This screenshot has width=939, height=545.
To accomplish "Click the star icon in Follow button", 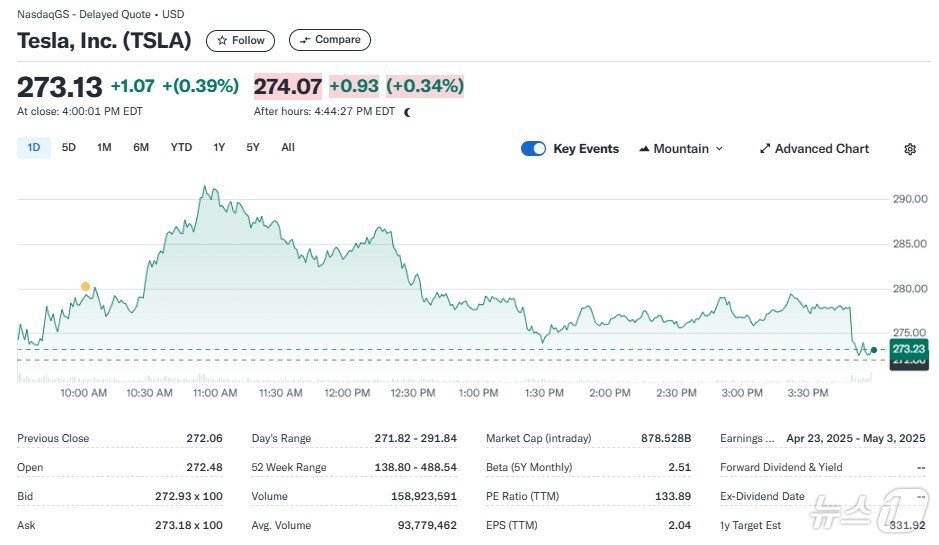I will pos(222,41).
